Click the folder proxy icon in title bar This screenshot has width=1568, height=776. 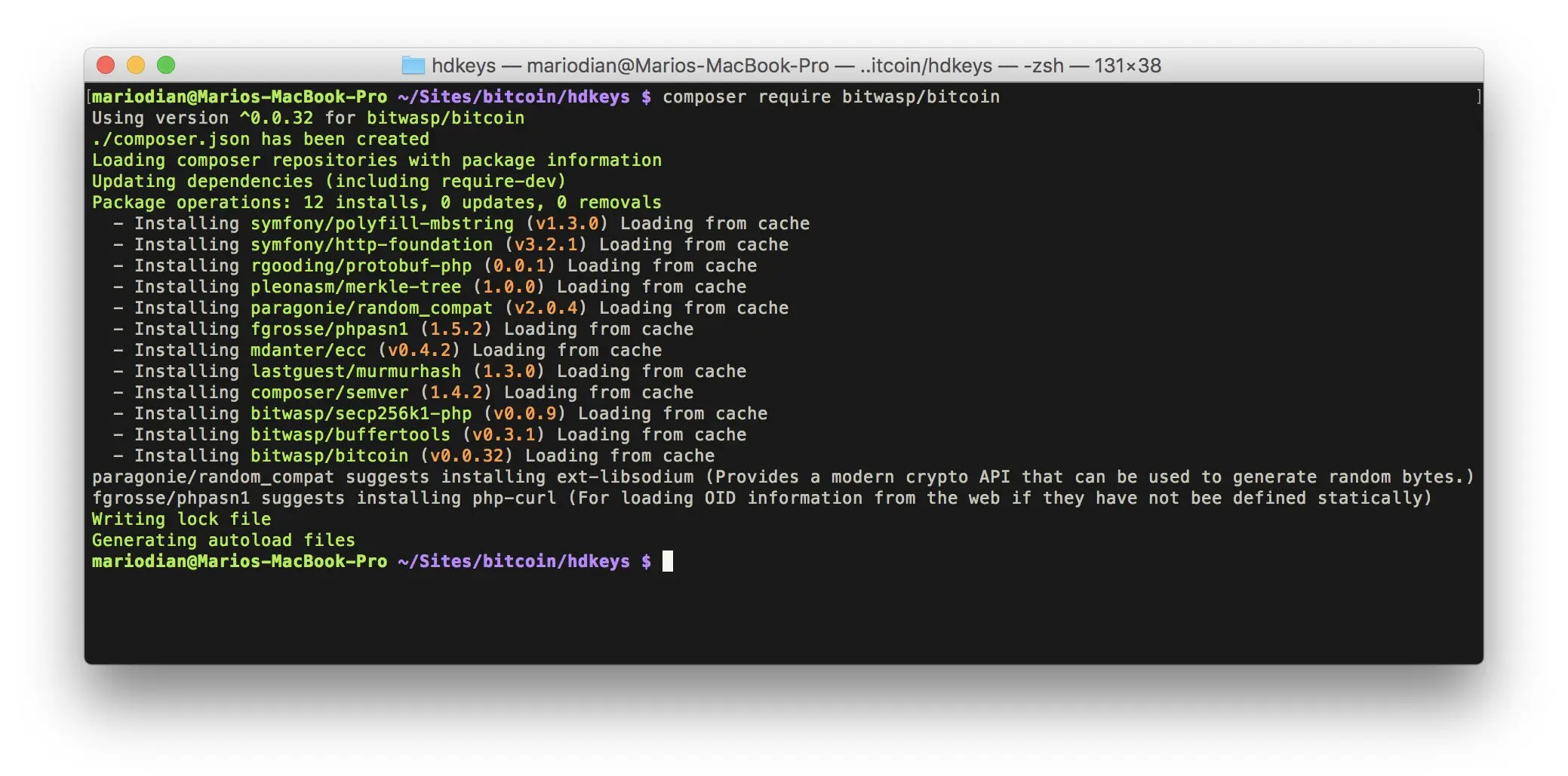tap(413, 66)
